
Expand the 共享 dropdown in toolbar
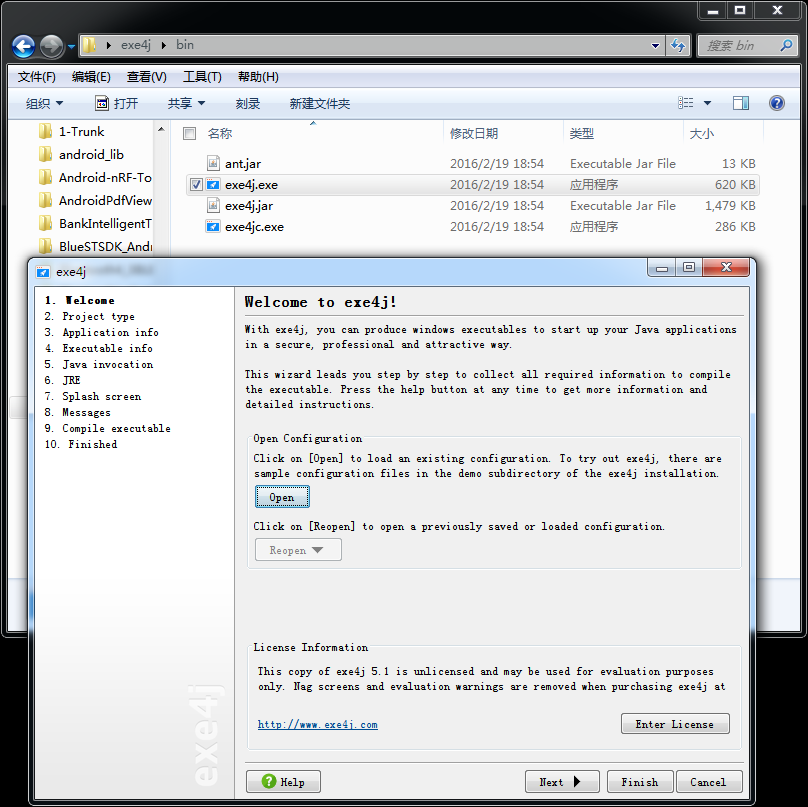click(187, 104)
